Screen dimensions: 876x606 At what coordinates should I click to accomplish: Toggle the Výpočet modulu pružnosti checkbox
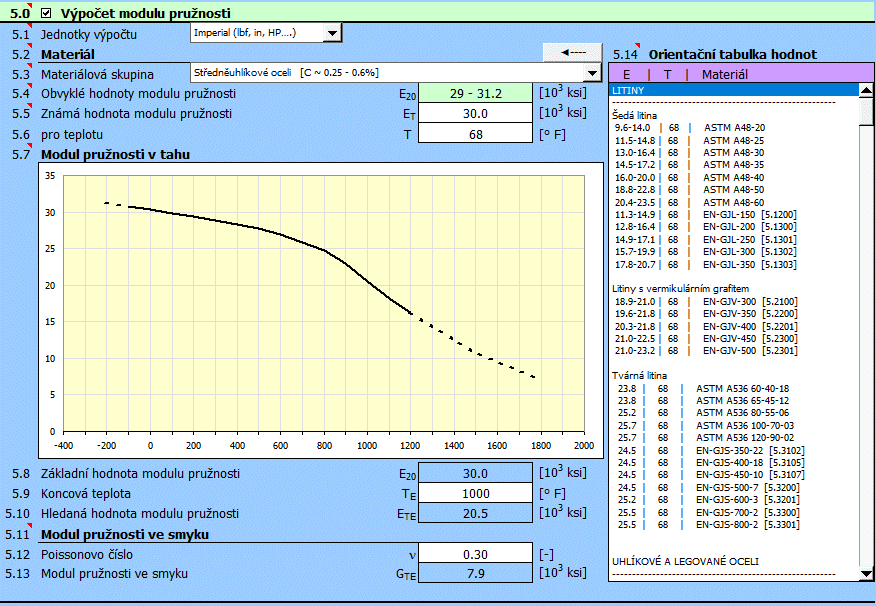[x=46, y=13]
